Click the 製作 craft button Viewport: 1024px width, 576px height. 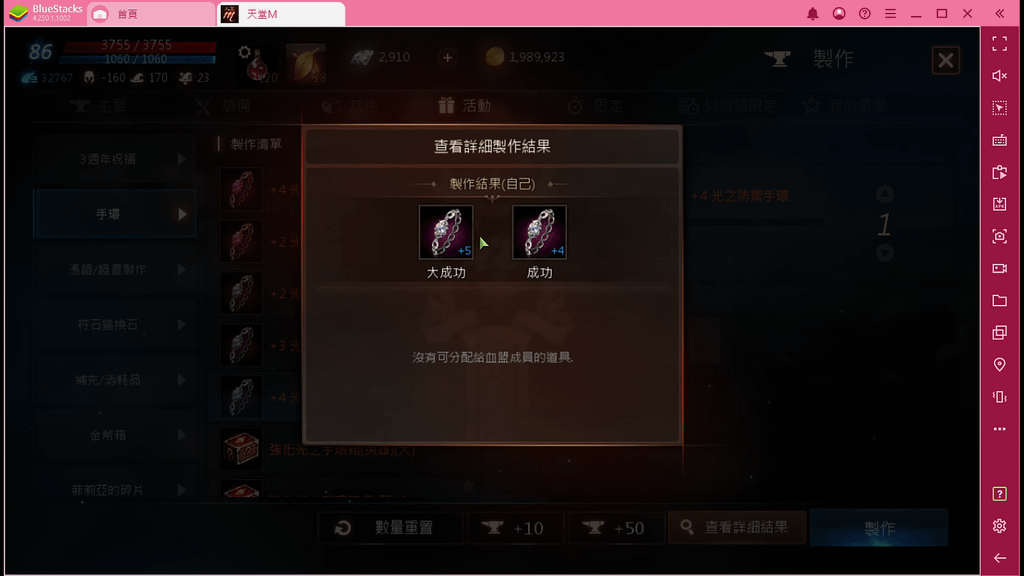coord(878,528)
